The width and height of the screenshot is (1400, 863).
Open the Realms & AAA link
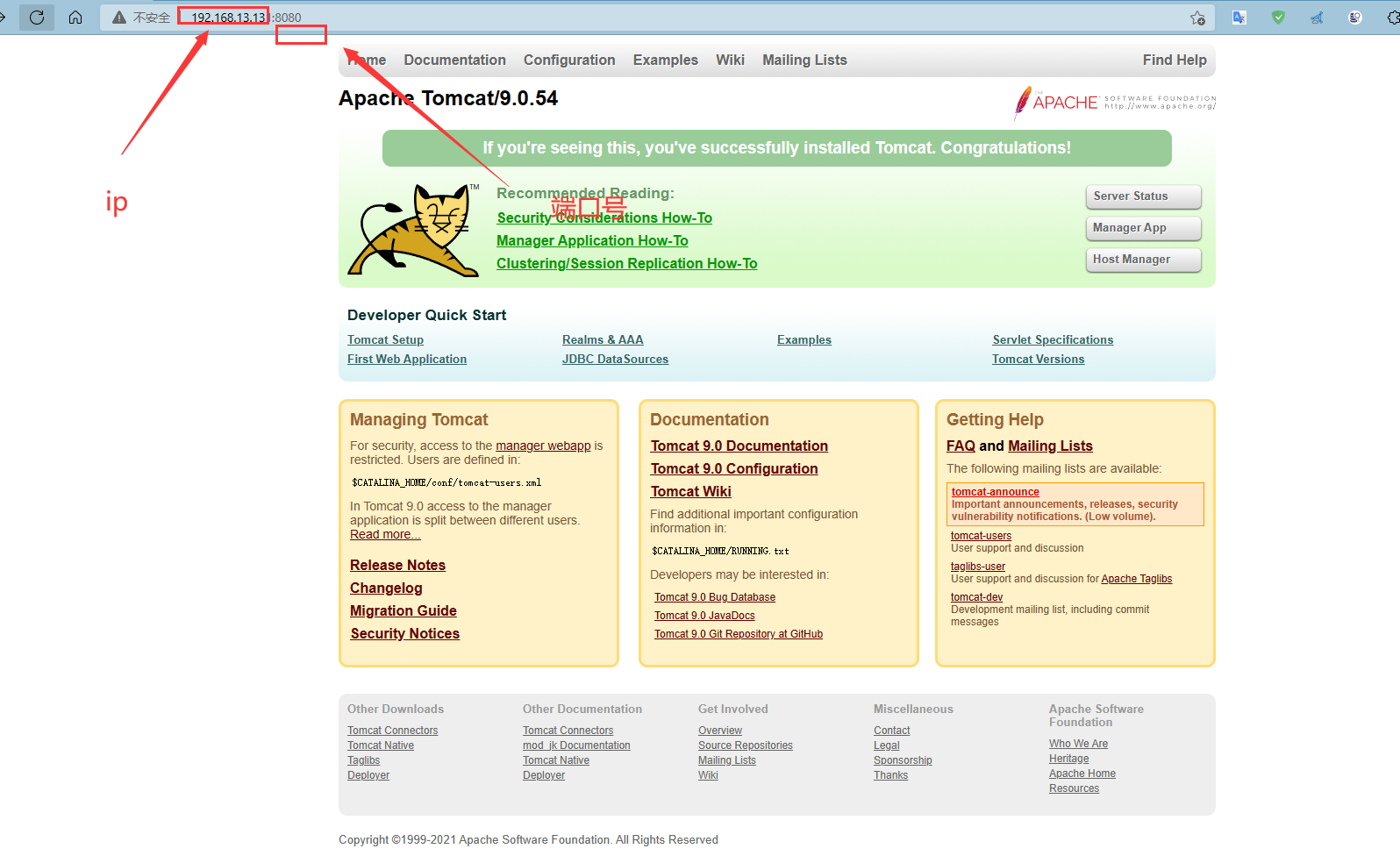(603, 339)
